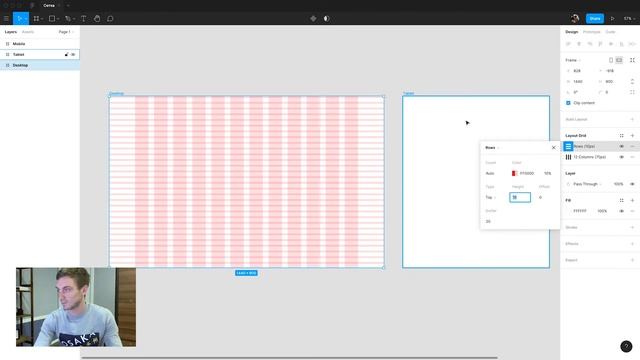The width and height of the screenshot is (640, 360).
Task: Add an export setting with plus icon
Action: [x=632, y=260]
